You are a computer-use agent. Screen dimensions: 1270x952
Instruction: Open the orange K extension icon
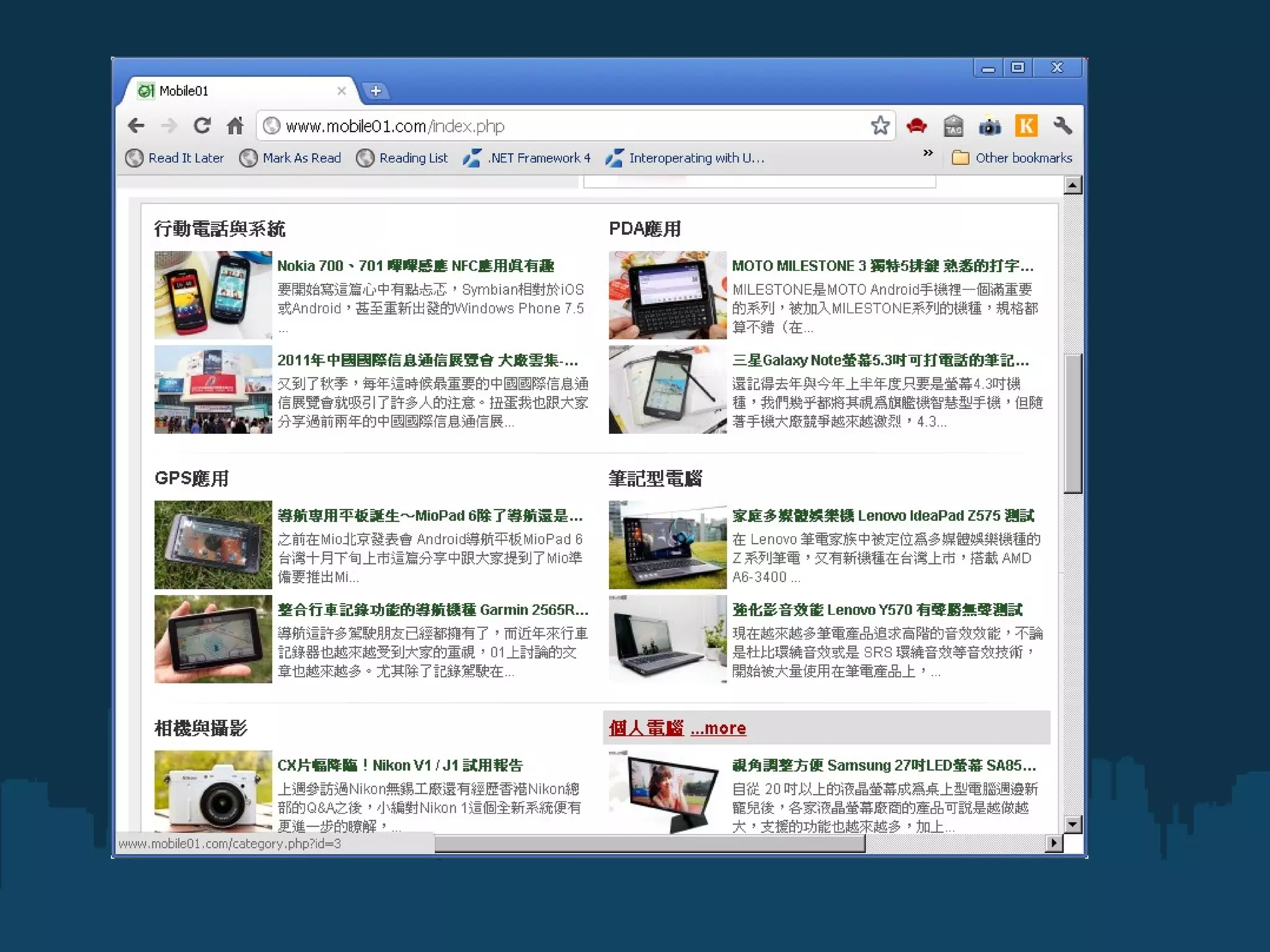point(1026,126)
